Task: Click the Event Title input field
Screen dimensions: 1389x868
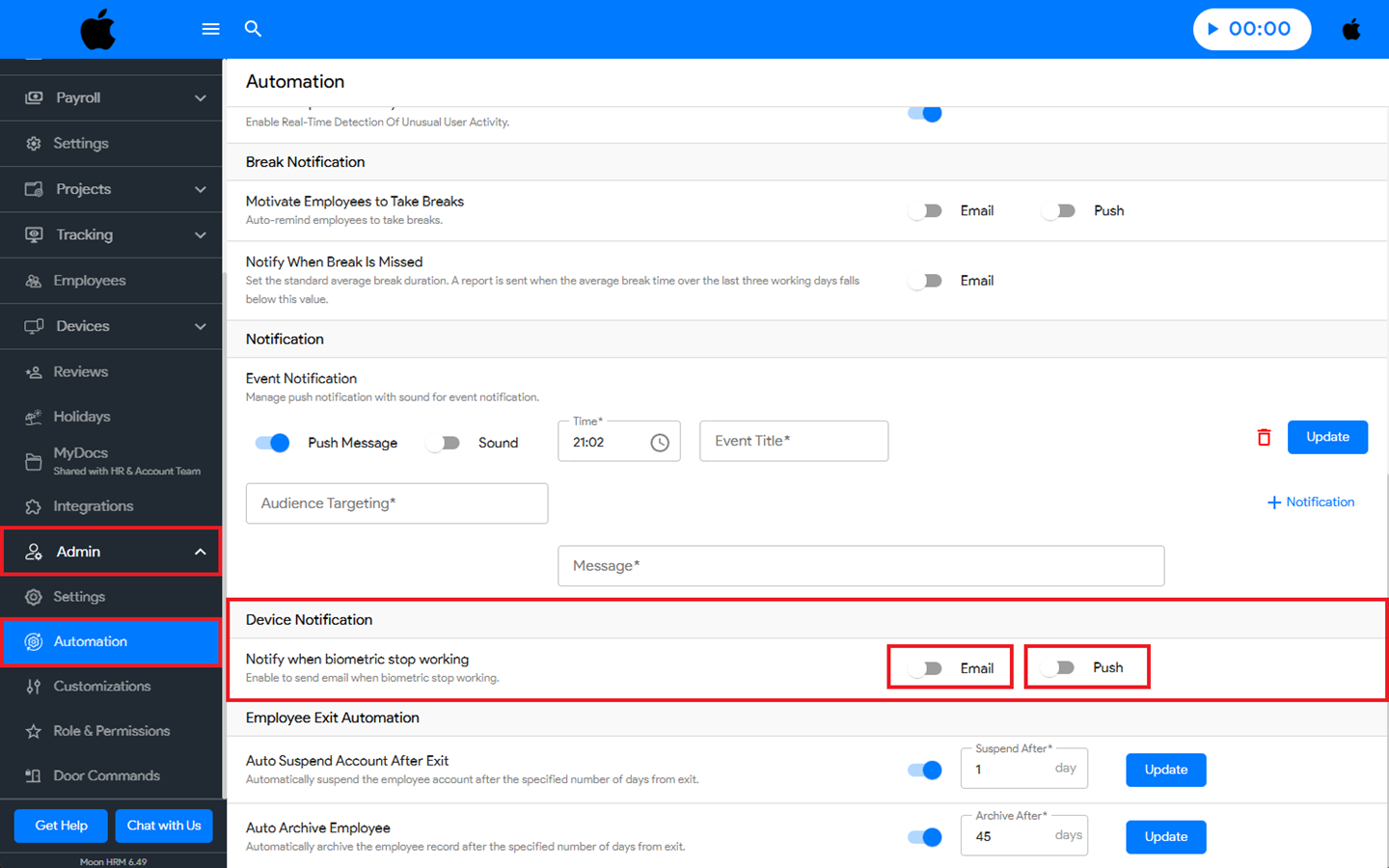Action: point(793,441)
